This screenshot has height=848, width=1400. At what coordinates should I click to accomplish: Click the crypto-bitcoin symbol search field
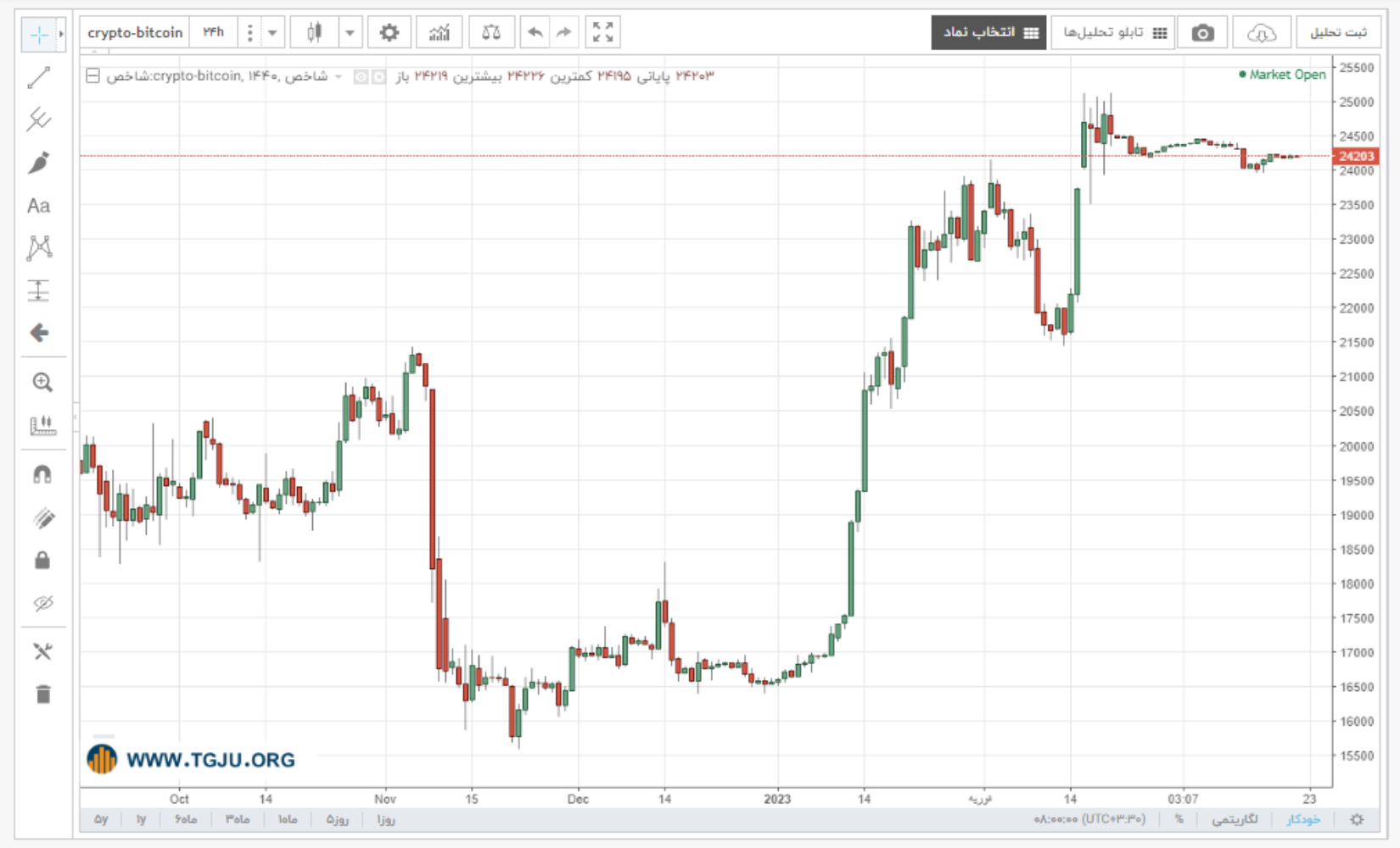pyautogui.click(x=135, y=32)
